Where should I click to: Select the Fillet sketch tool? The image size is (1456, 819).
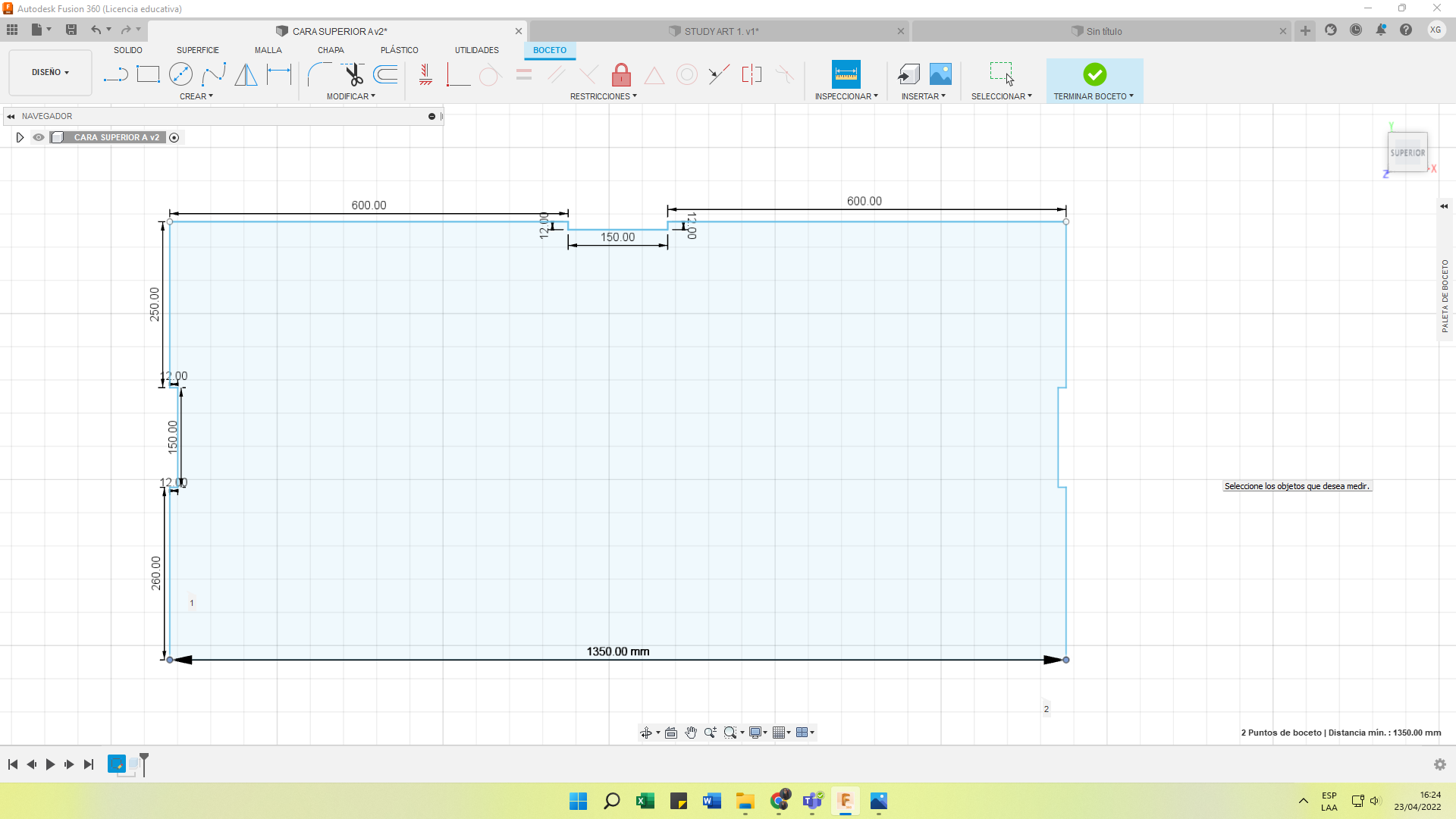pyautogui.click(x=319, y=74)
